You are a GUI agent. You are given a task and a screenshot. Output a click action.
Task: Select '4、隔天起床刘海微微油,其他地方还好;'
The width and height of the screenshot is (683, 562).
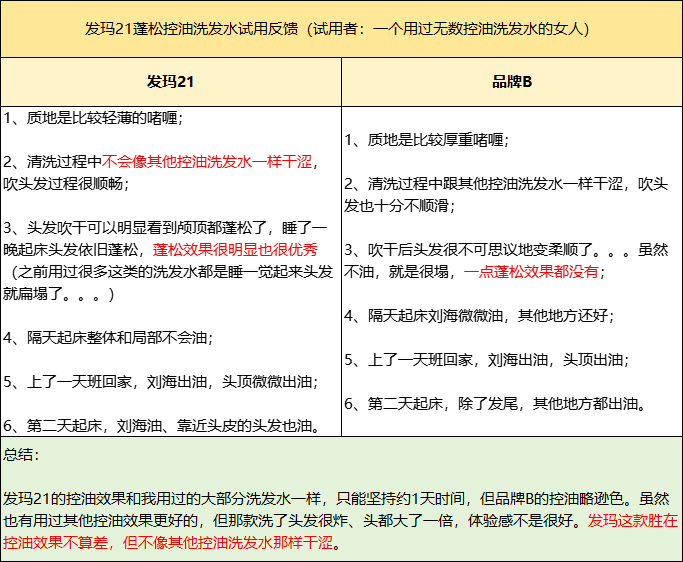tap(479, 315)
